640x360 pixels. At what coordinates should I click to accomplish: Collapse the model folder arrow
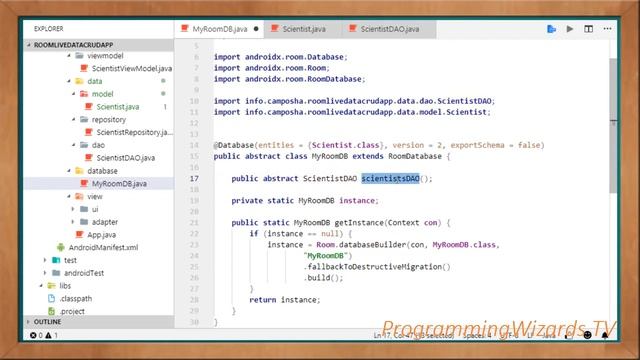[74, 94]
